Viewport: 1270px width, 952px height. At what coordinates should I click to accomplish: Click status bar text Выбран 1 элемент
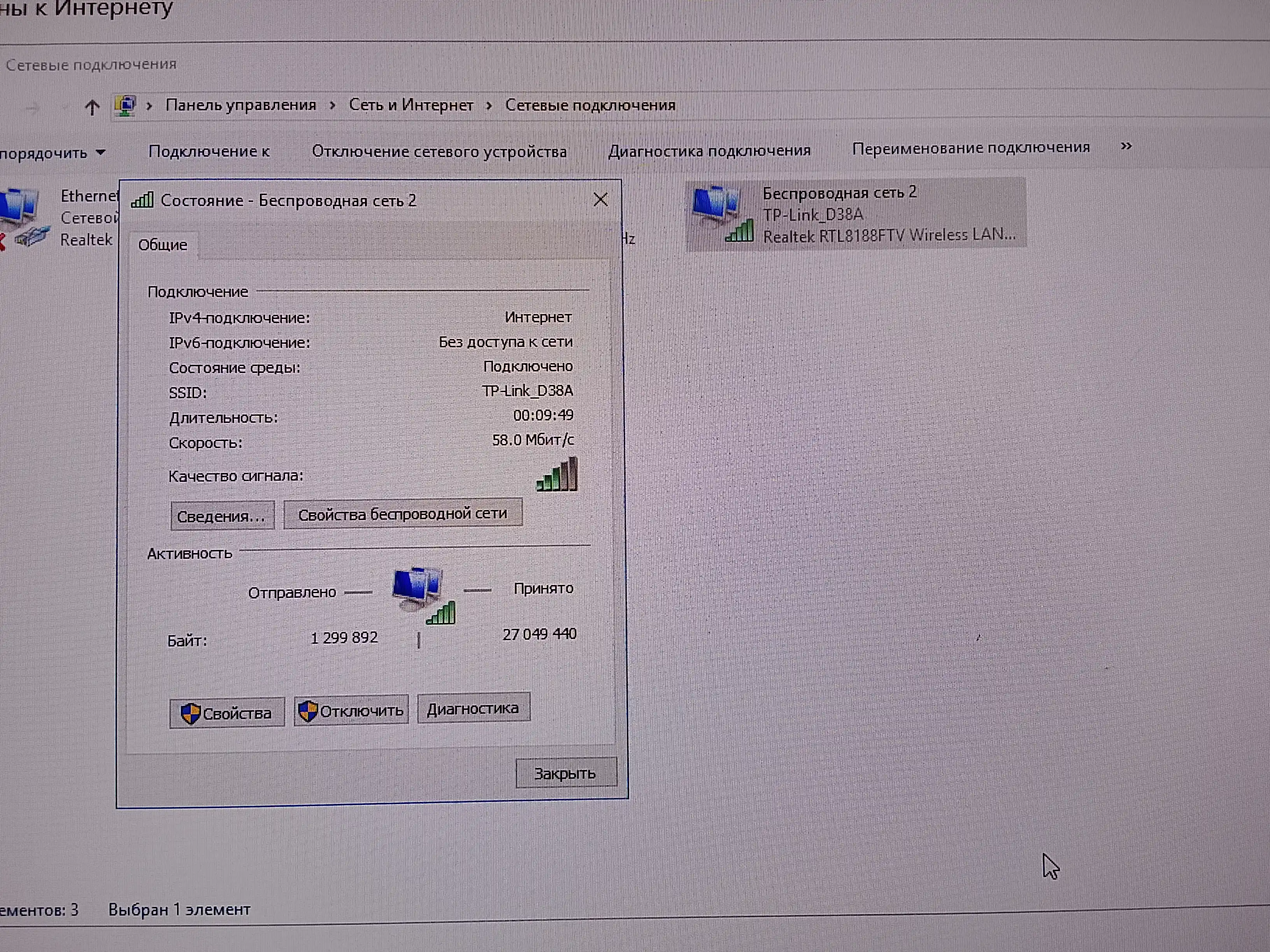pos(179,910)
